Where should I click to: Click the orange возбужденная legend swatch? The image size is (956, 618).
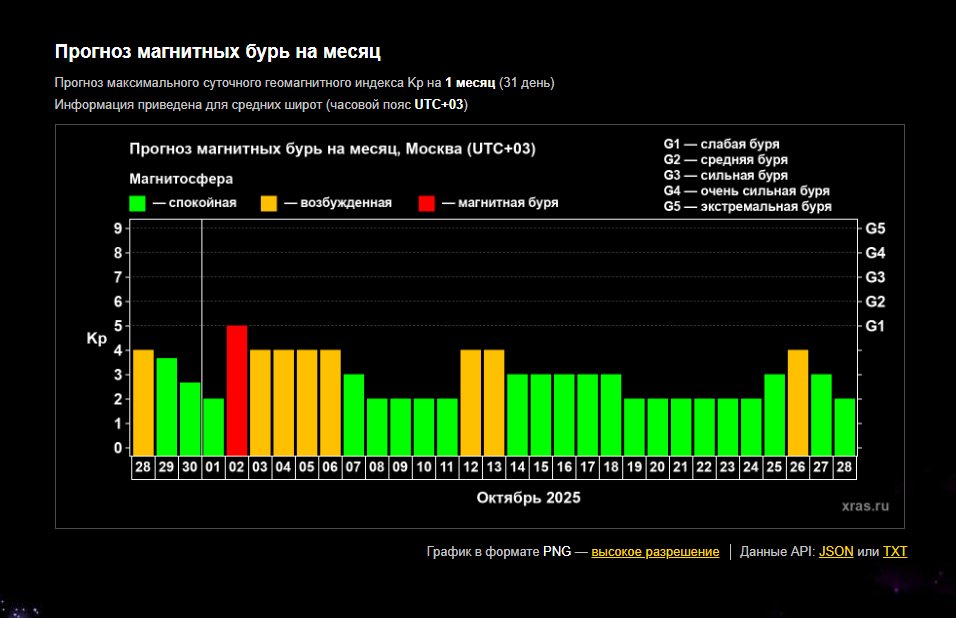pyautogui.click(x=269, y=204)
